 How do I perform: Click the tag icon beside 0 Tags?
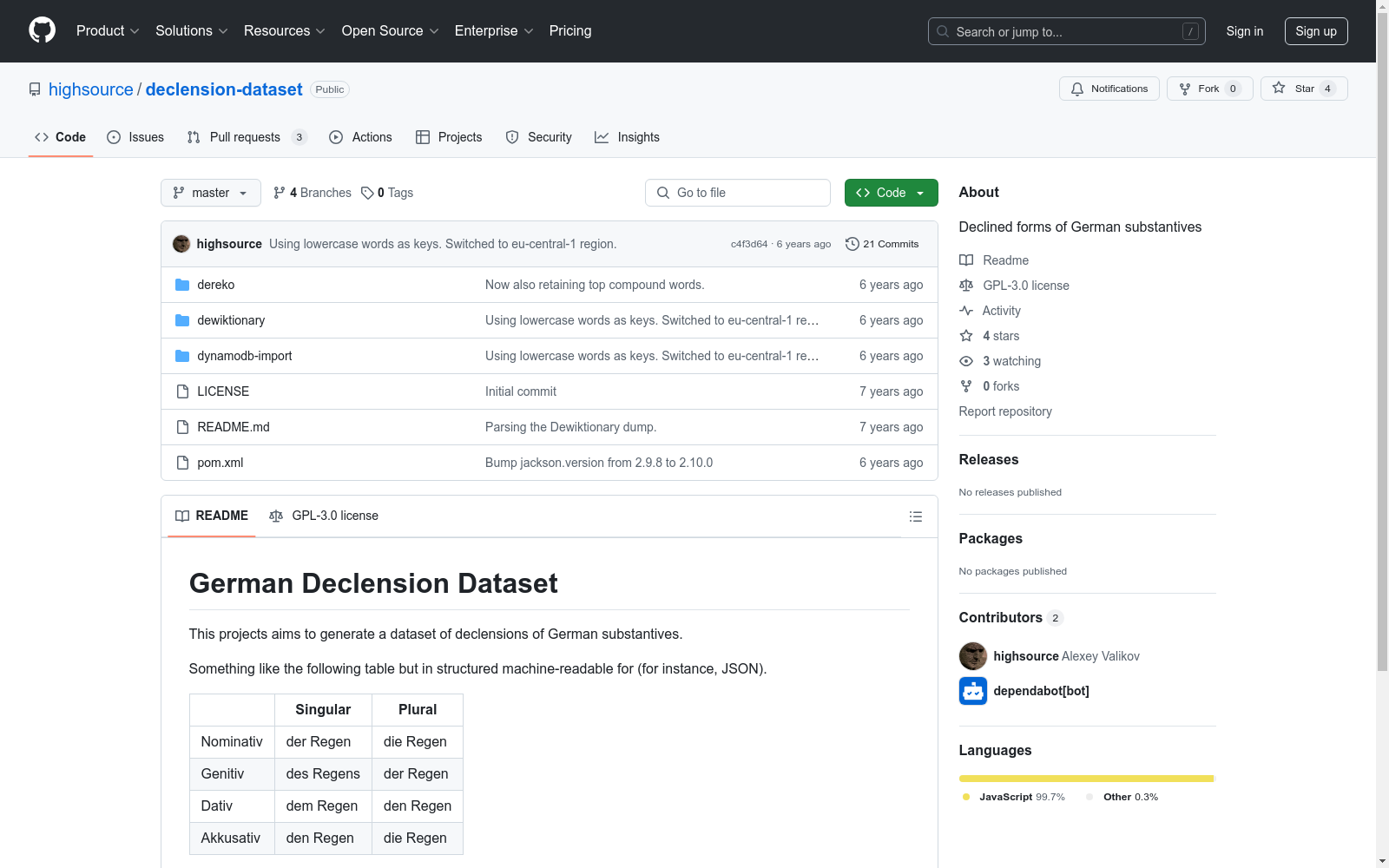click(x=367, y=193)
